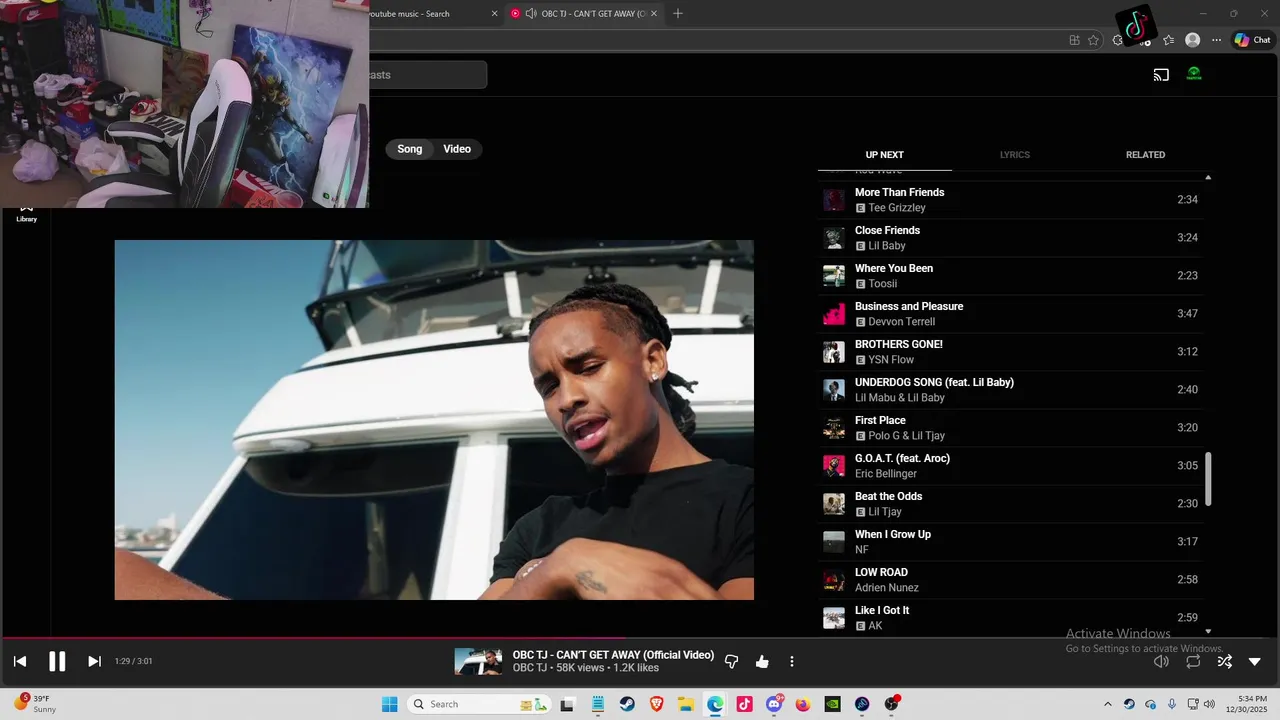
Task: Switch to youtube music - Search browser tab
Action: tap(432, 14)
